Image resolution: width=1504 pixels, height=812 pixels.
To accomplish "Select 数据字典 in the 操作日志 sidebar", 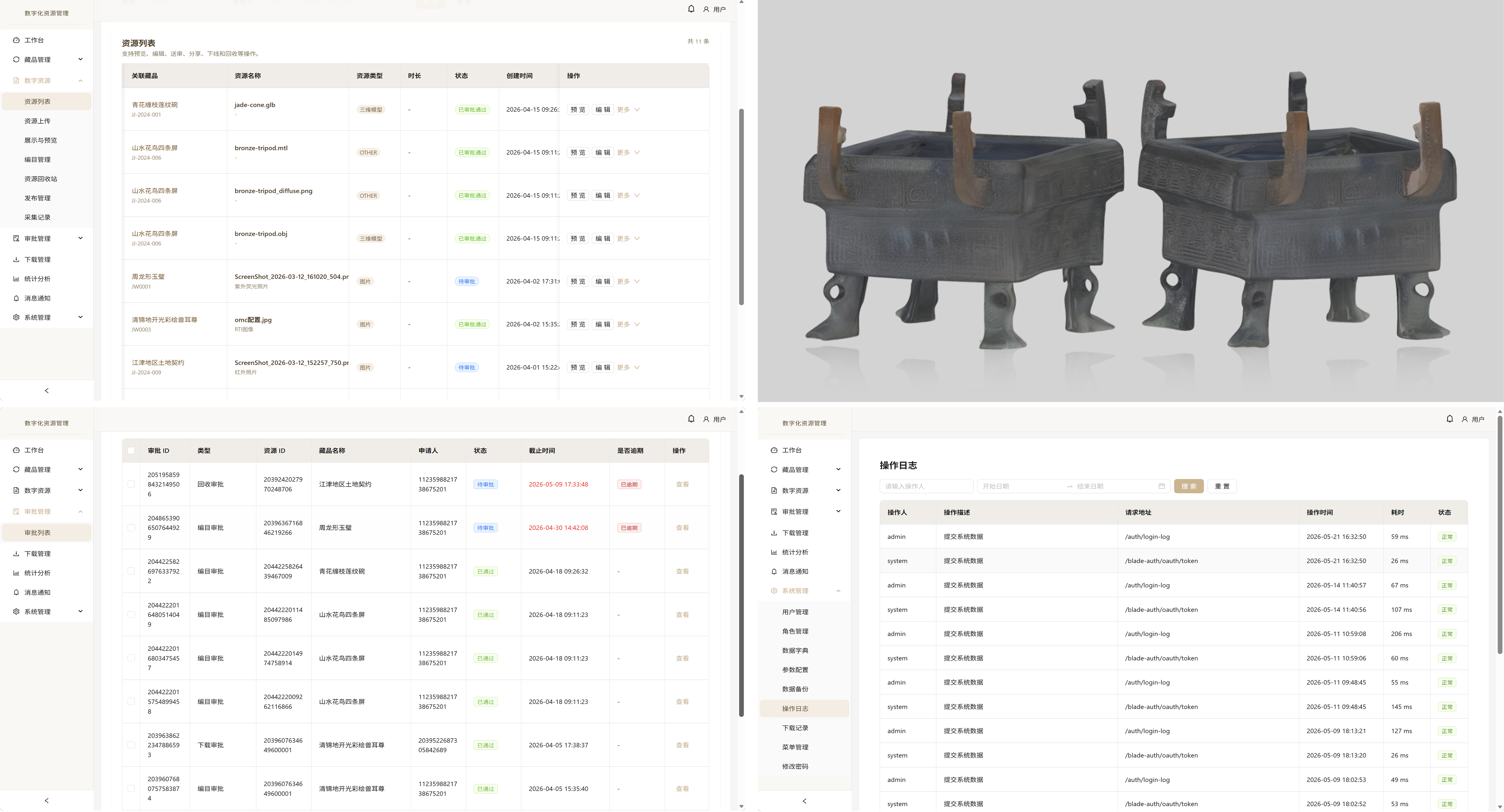I will tap(795, 650).
